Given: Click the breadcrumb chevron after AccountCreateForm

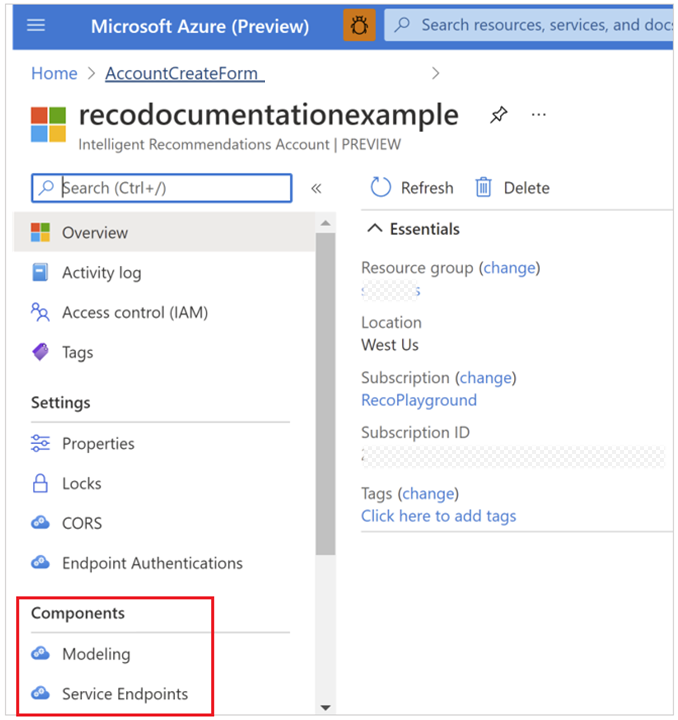Looking at the screenshot, I should coord(436,73).
